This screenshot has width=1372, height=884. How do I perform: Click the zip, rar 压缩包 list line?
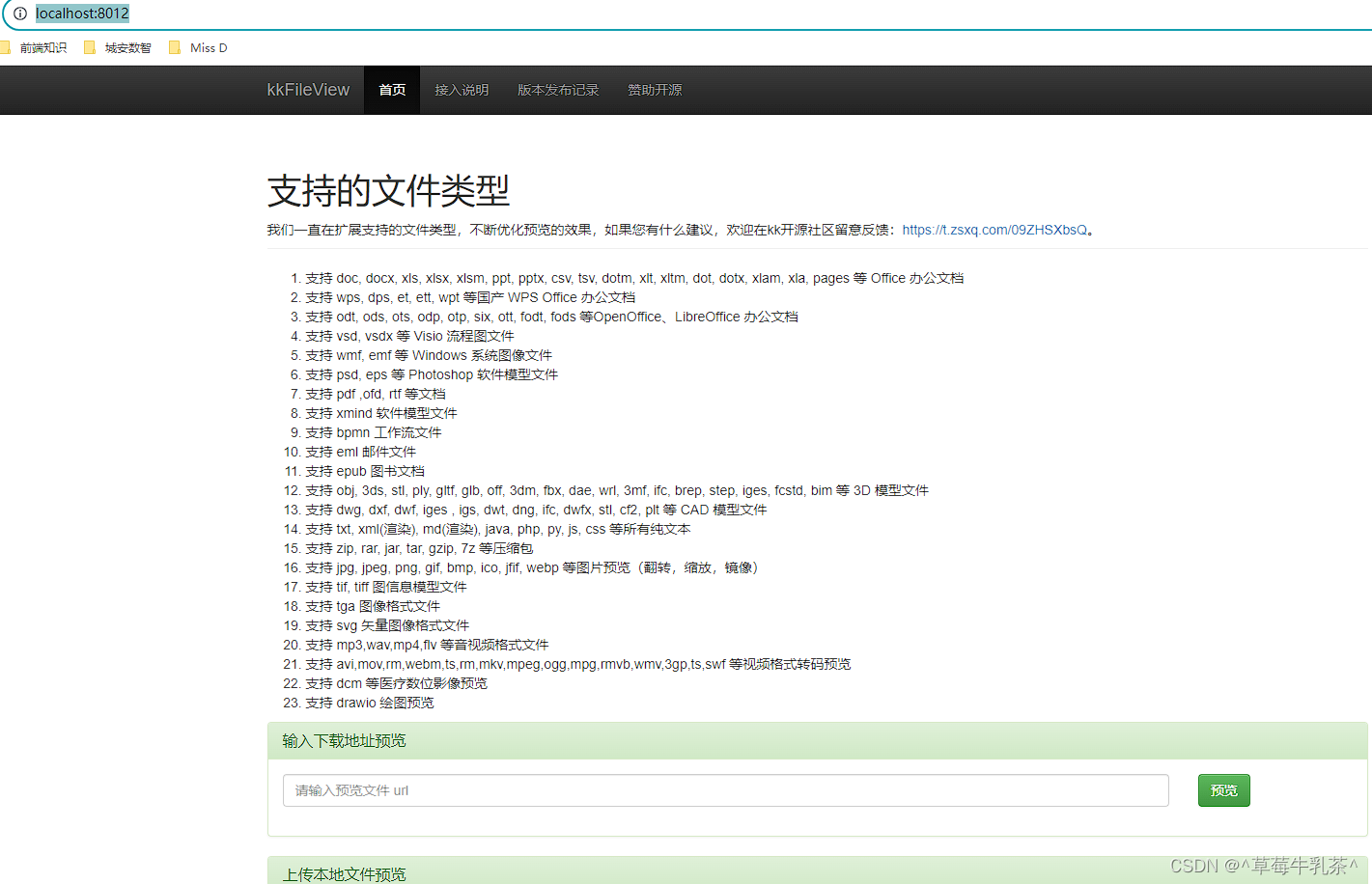click(x=419, y=548)
